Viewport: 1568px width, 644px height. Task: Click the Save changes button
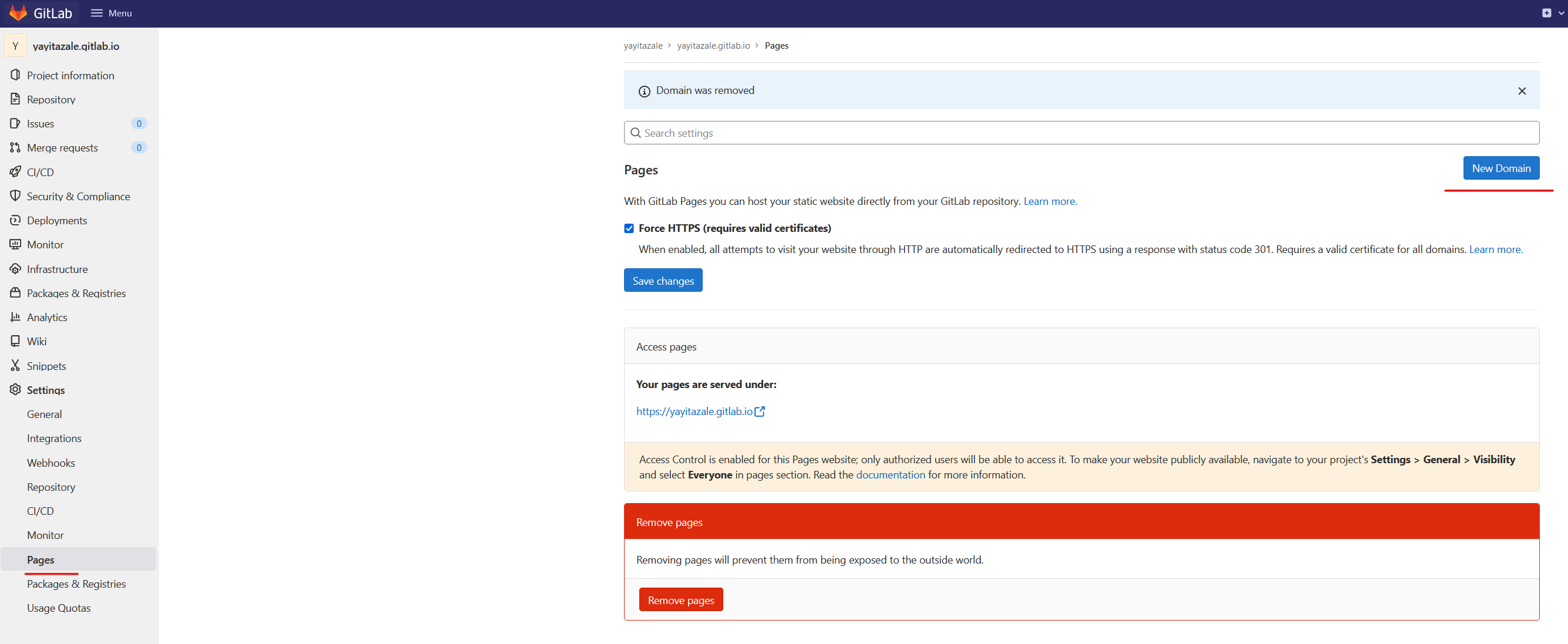[663, 280]
